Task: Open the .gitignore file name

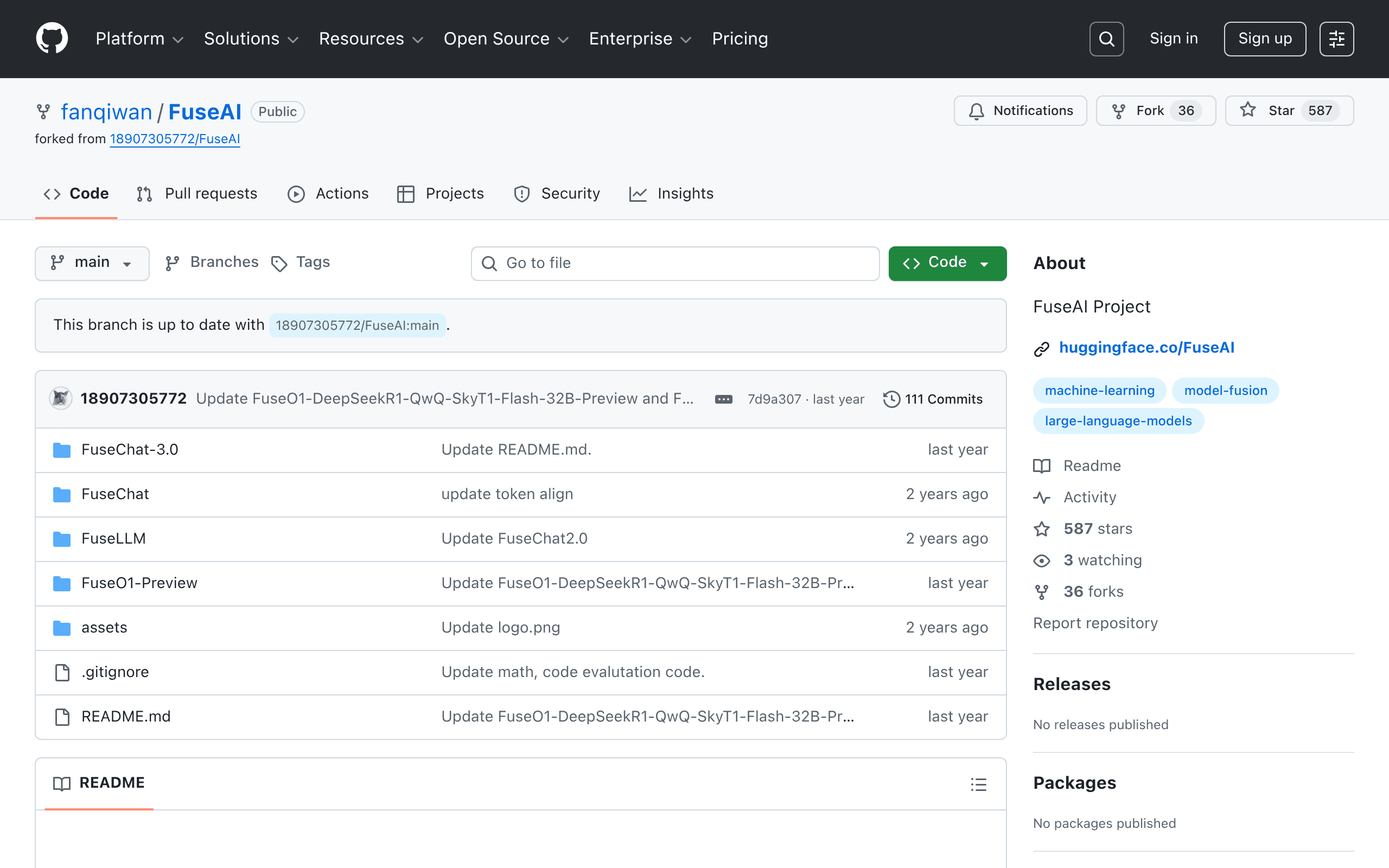Action: click(x=115, y=672)
